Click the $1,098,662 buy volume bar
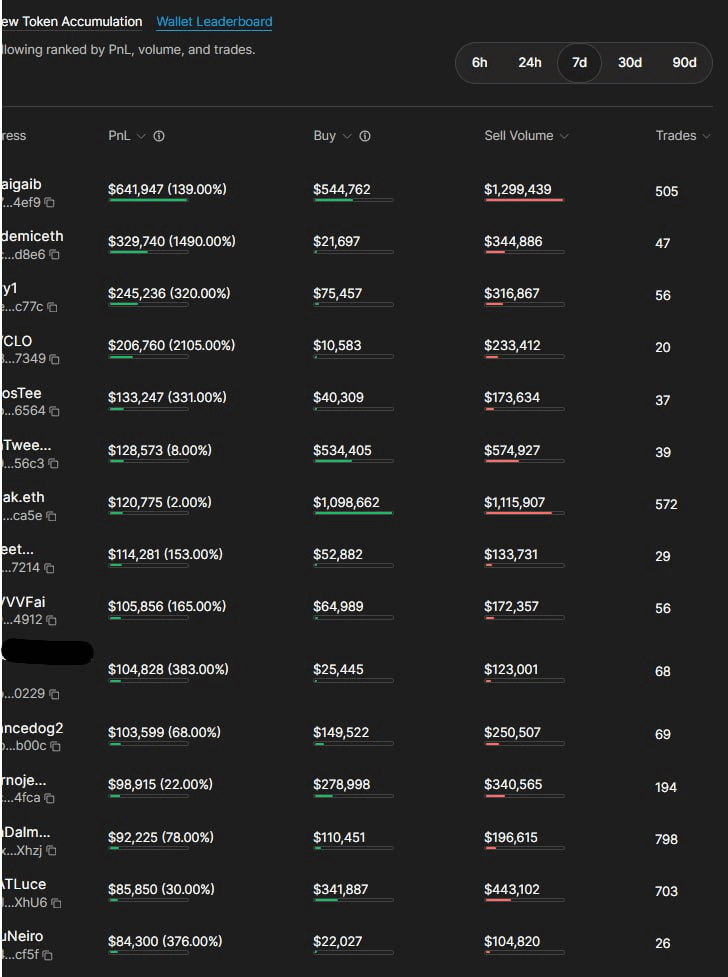 [x=353, y=513]
